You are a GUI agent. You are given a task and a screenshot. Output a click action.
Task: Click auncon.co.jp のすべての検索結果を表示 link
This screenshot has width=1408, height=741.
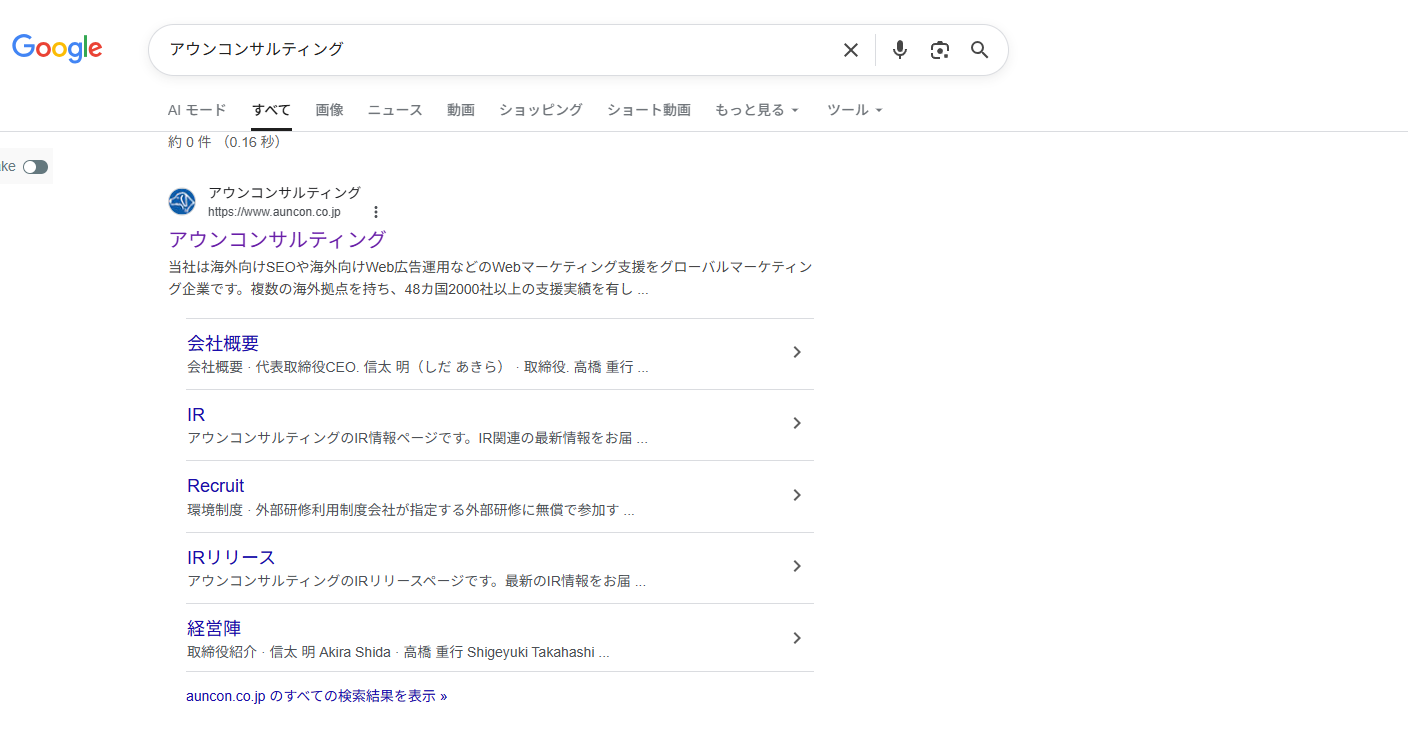pos(316,696)
